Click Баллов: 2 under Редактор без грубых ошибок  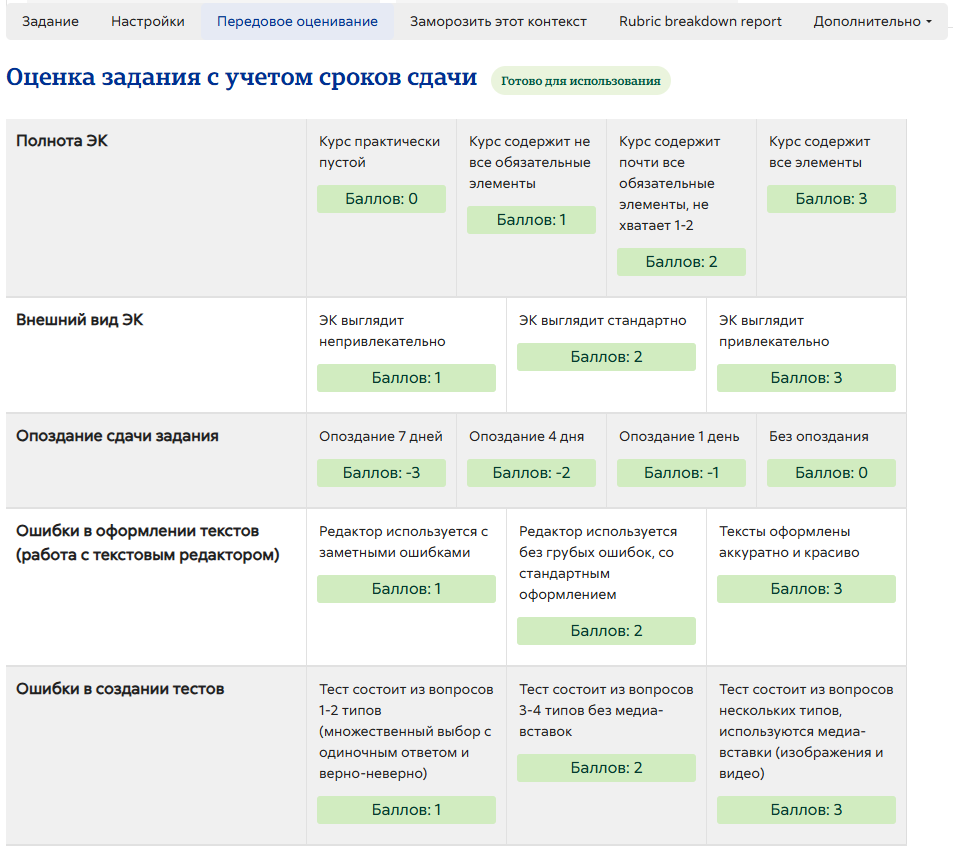coord(606,631)
